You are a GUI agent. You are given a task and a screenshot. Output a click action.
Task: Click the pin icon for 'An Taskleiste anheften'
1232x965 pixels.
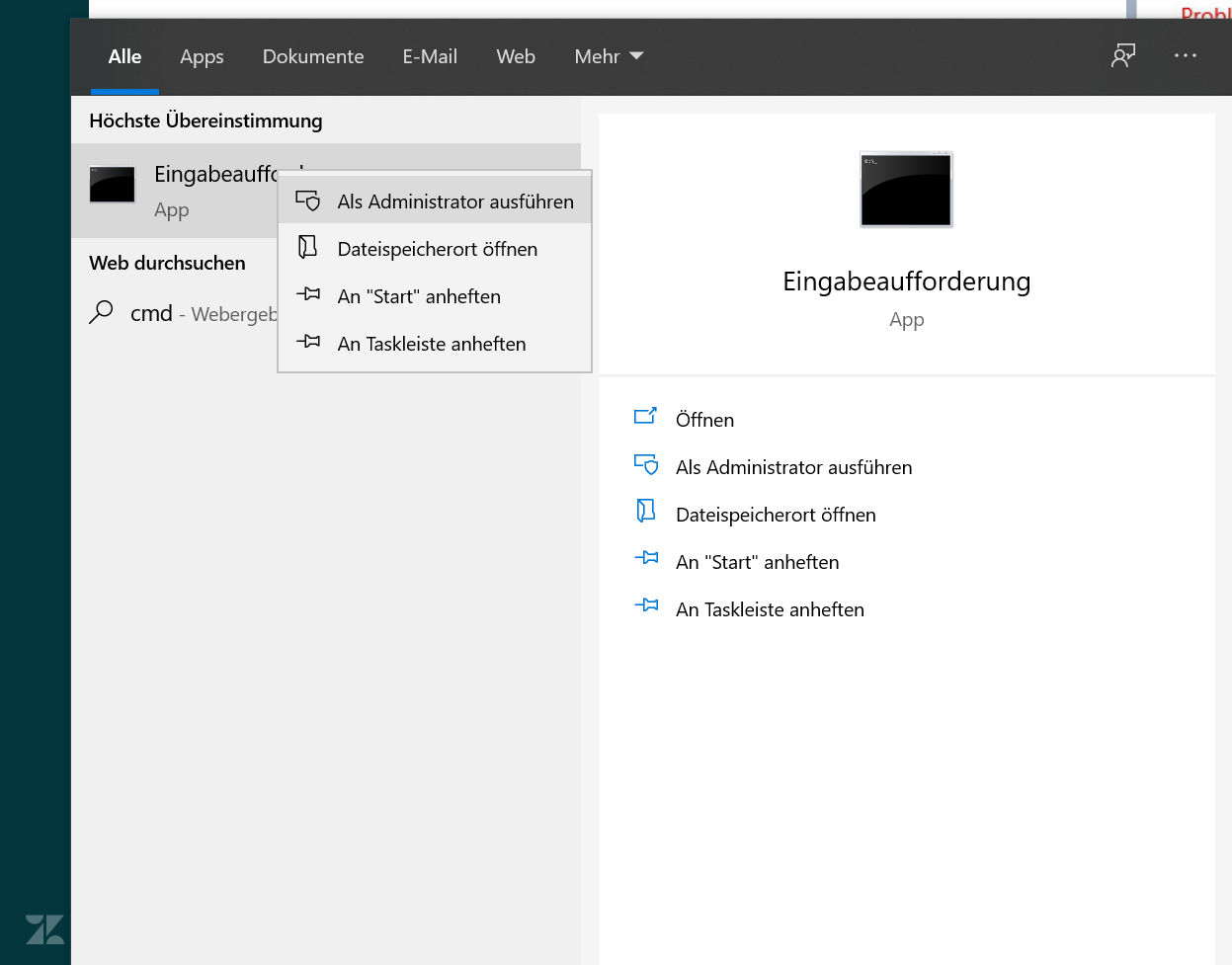coord(307,343)
